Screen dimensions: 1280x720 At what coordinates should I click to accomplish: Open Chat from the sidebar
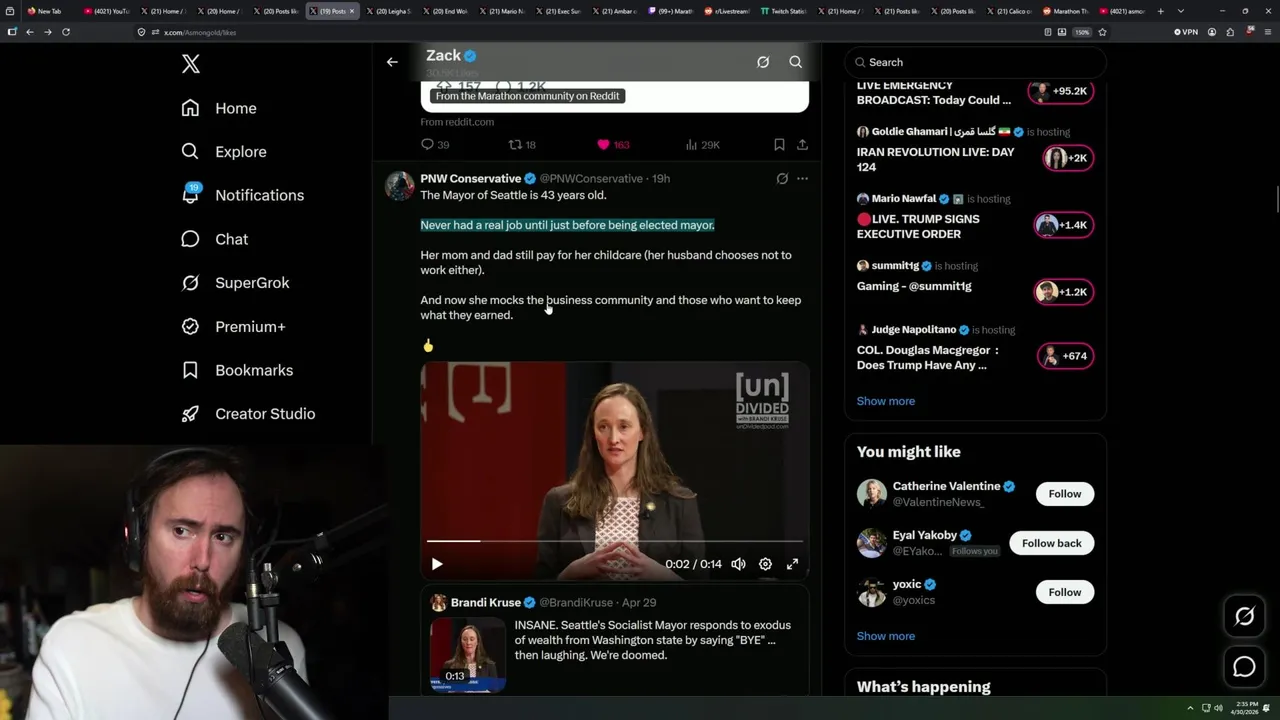[x=215, y=239]
